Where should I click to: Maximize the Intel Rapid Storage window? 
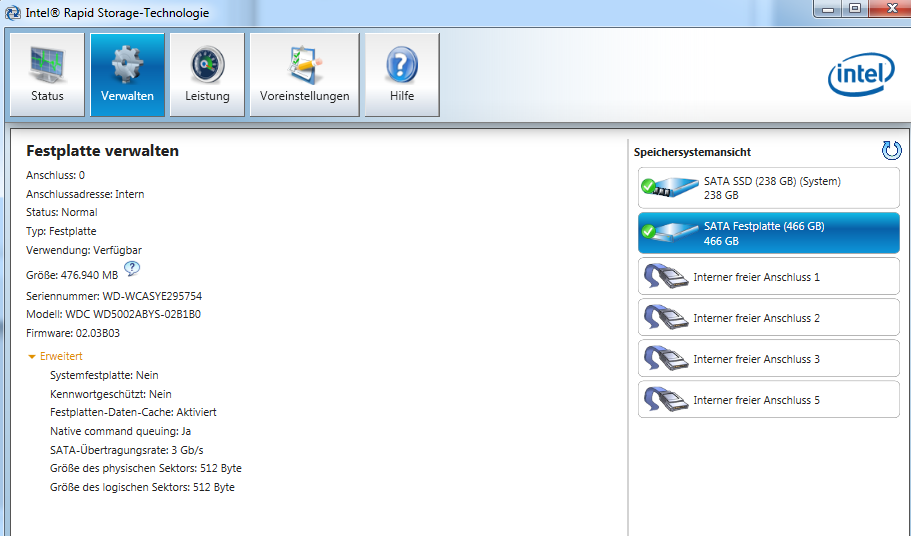click(x=855, y=9)
